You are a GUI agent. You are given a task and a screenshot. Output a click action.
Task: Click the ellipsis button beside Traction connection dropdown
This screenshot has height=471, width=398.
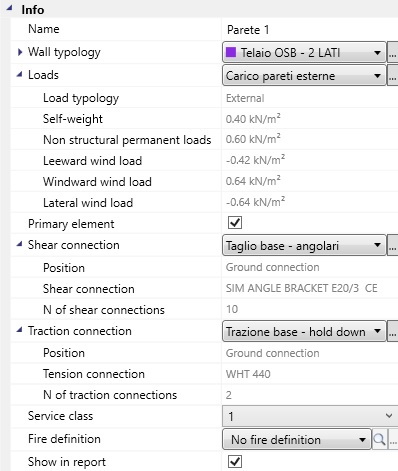[393, 332]
